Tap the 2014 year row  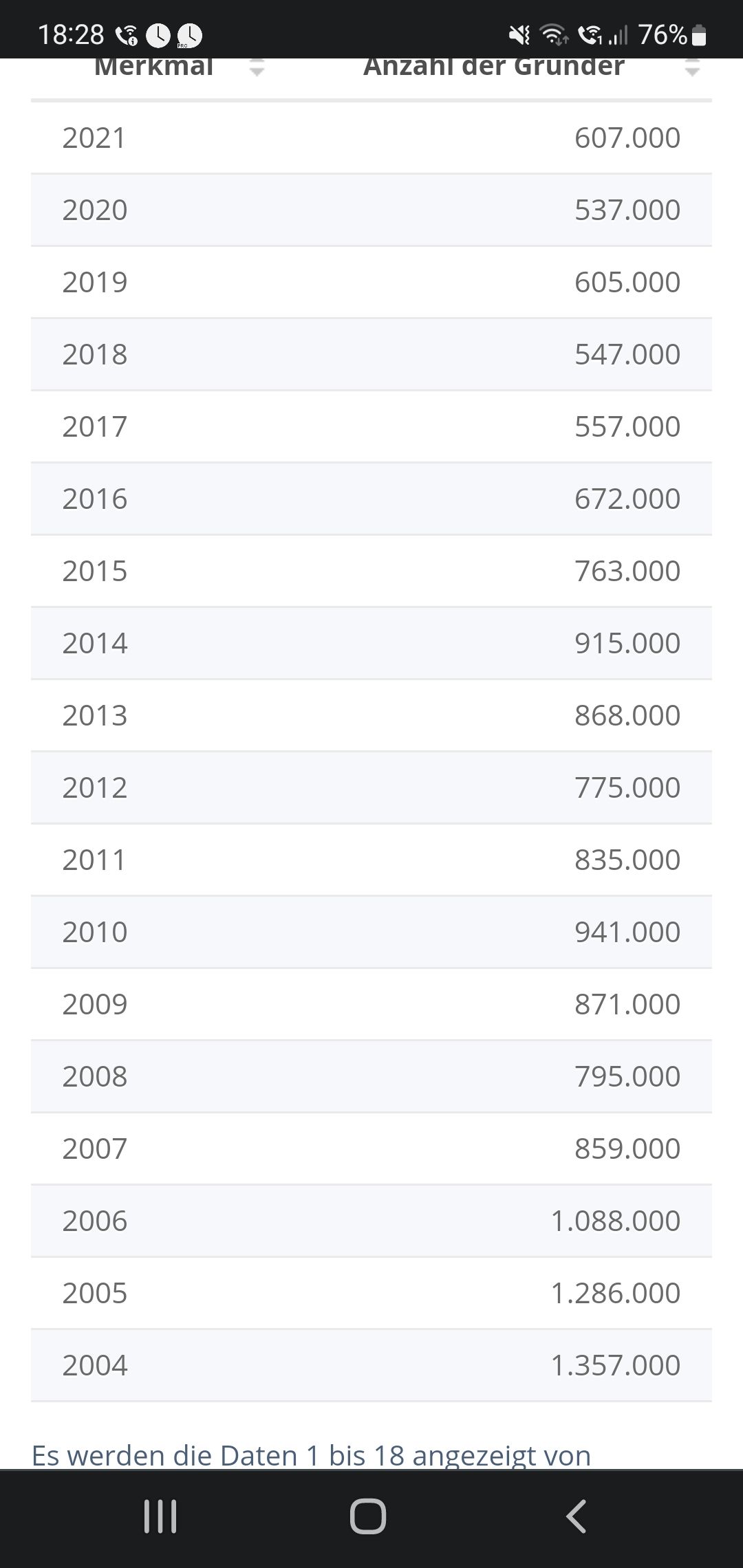tap(371, 643)
